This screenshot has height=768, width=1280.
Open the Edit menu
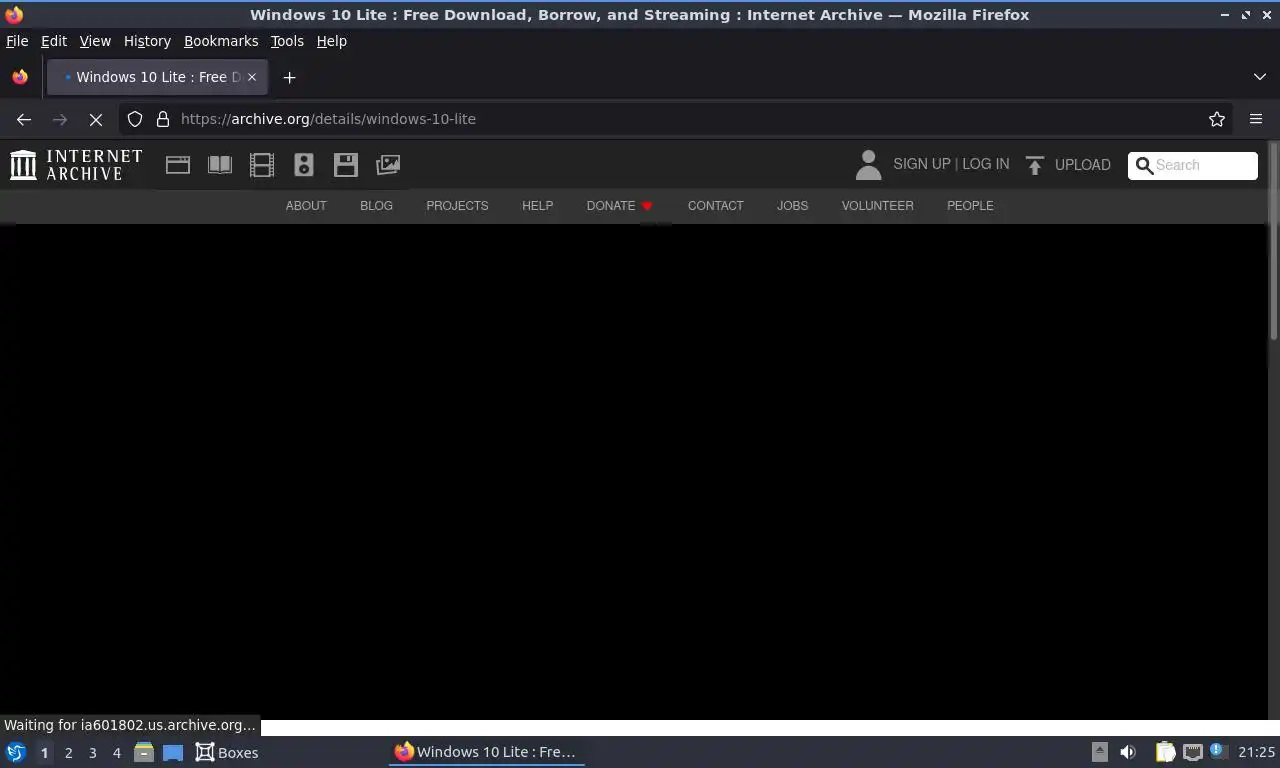[x=54, y=41]
